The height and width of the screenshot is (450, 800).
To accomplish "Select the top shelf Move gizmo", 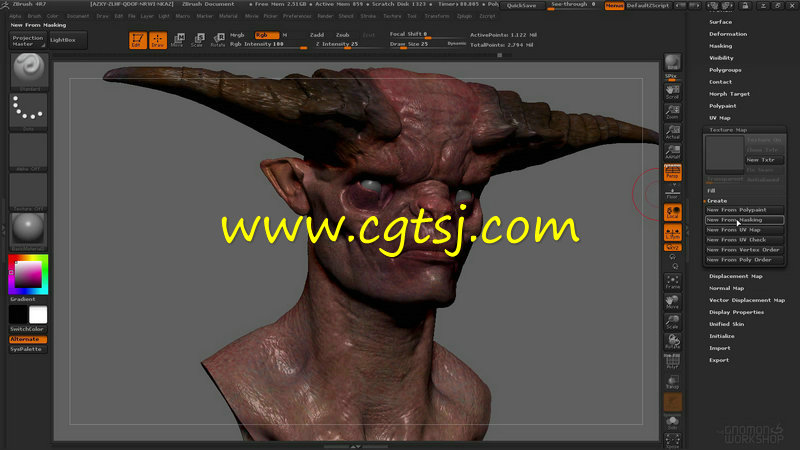I will click(x=178, y=40).
